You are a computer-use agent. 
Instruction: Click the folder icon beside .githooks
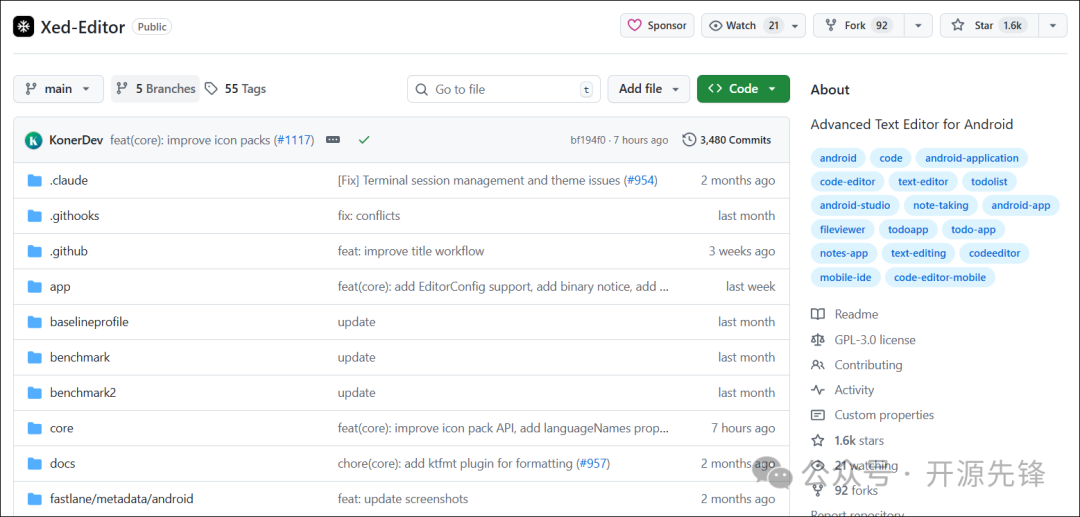click(34, 215)
